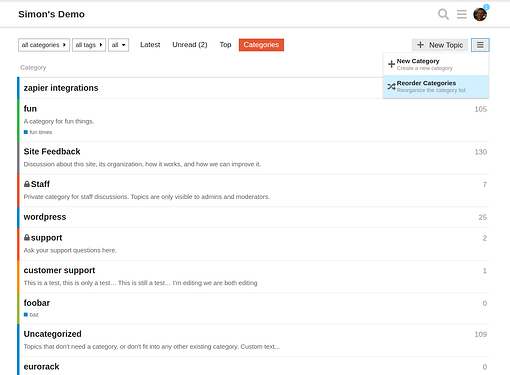Click the lock icon on support category
Screen dimensions: 510x375
coord(27,237)
